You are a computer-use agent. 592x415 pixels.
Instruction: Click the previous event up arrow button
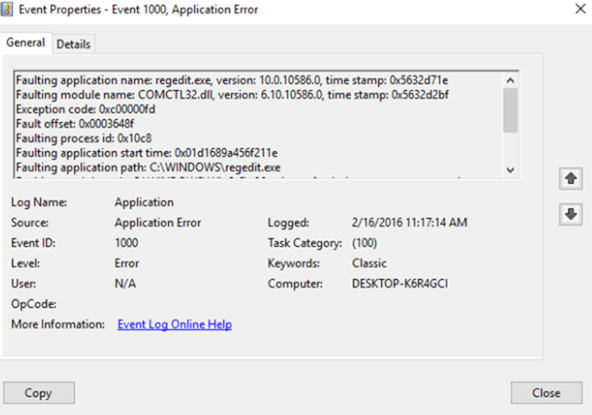[x=570, y=179]
